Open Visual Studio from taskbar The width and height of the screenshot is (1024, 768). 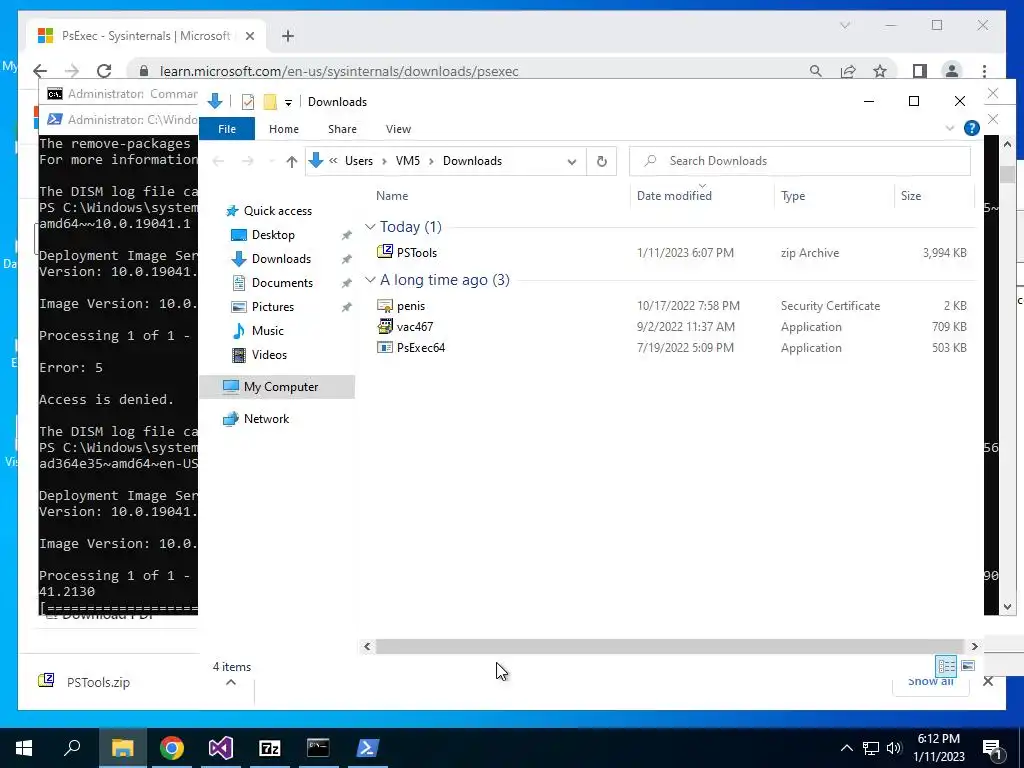point(221,748)
